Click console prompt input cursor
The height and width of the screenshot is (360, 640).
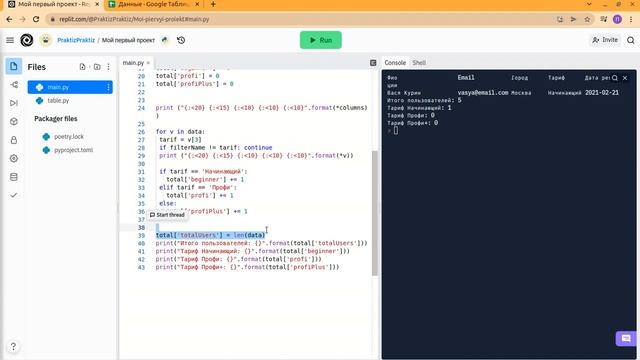click(x=396, y=131)
